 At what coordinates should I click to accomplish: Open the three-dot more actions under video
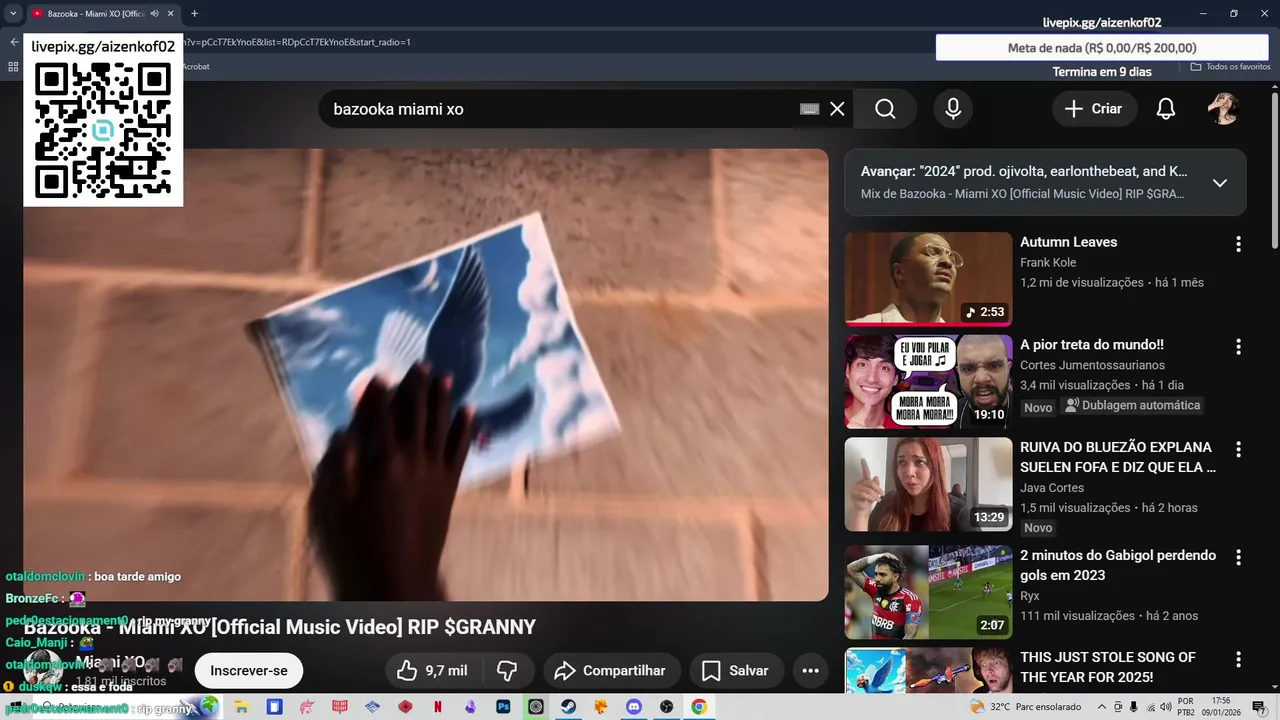[x=811, y=671]
